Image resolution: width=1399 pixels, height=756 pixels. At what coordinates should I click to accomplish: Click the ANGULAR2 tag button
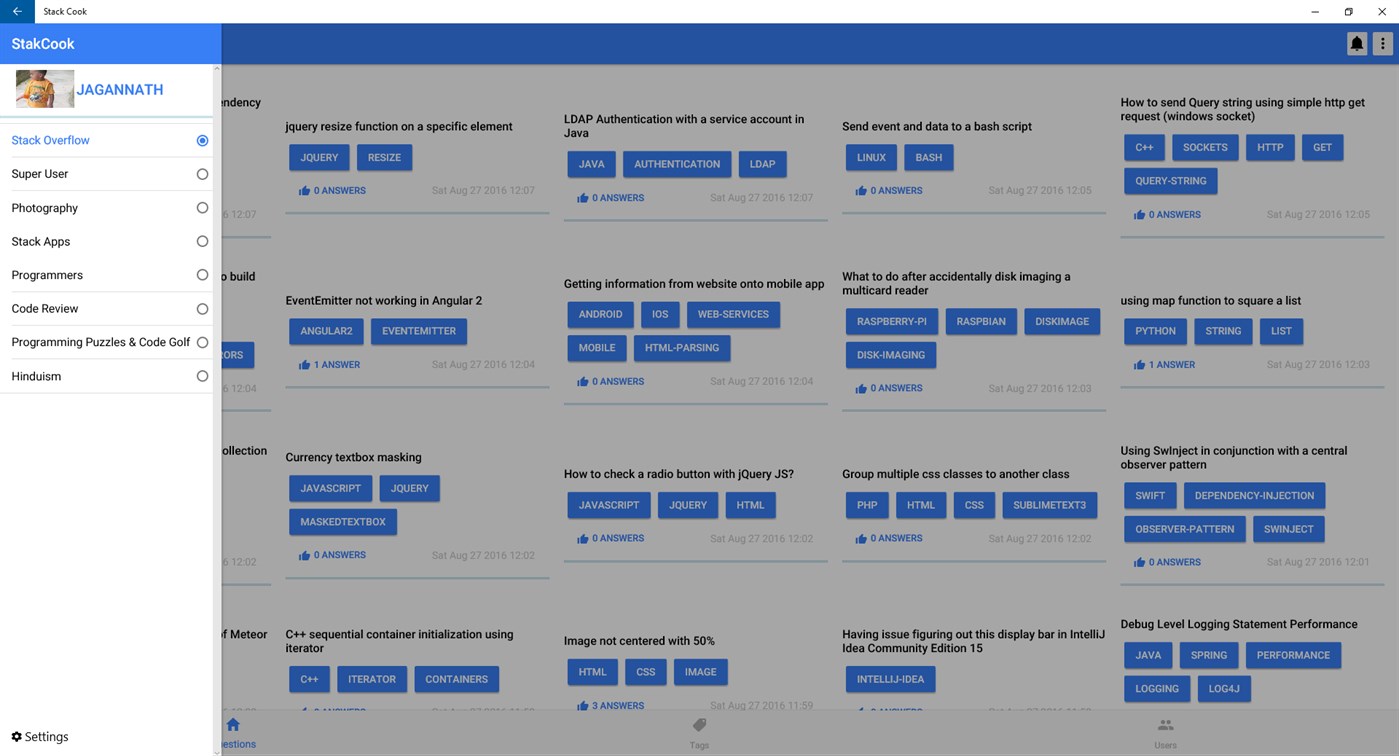point(326,331)
